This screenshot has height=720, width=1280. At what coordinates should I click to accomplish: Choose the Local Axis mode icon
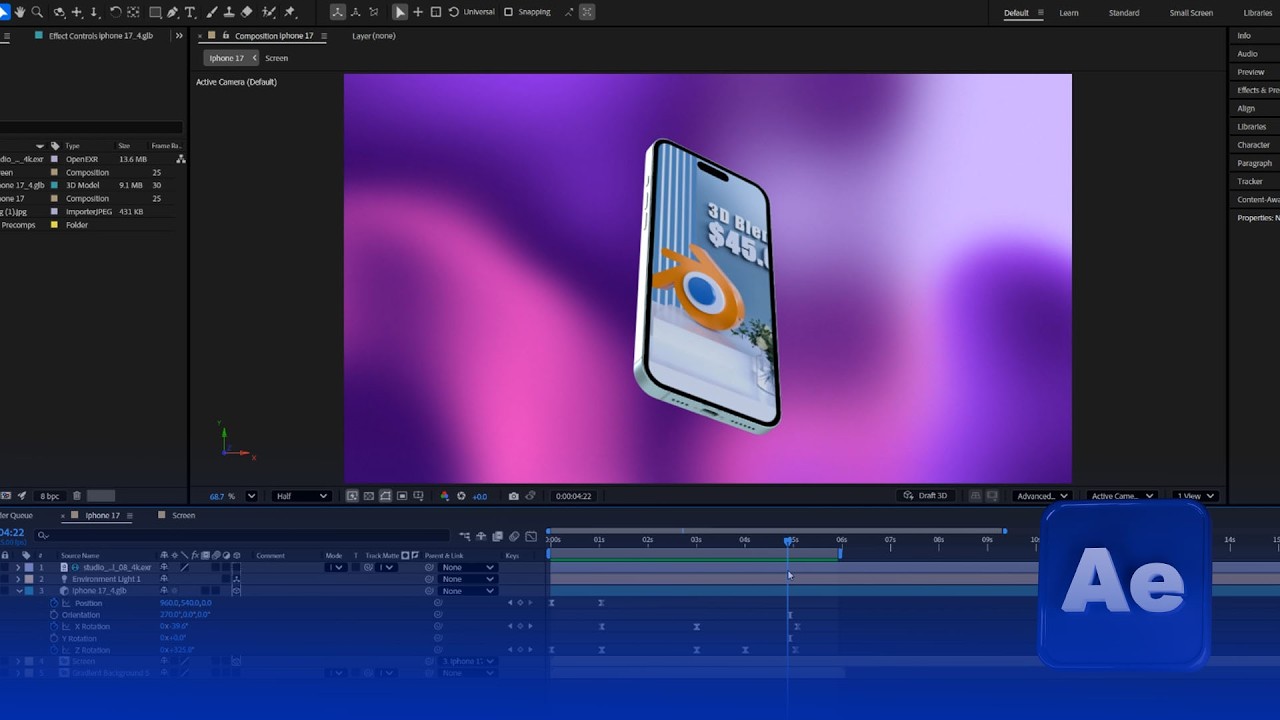tap(338, 12)
